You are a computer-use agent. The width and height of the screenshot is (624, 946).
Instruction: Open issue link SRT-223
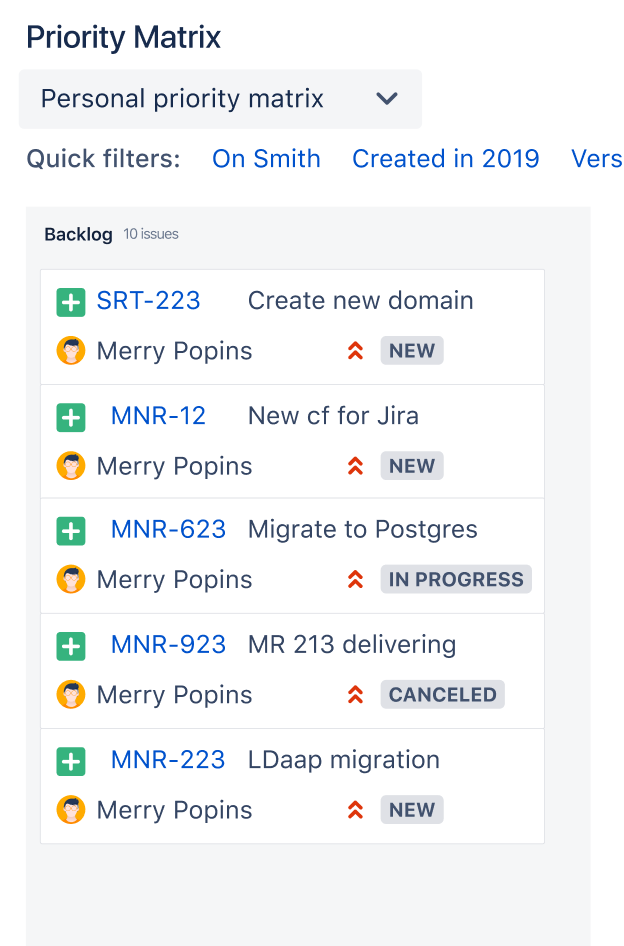point(148,301)
